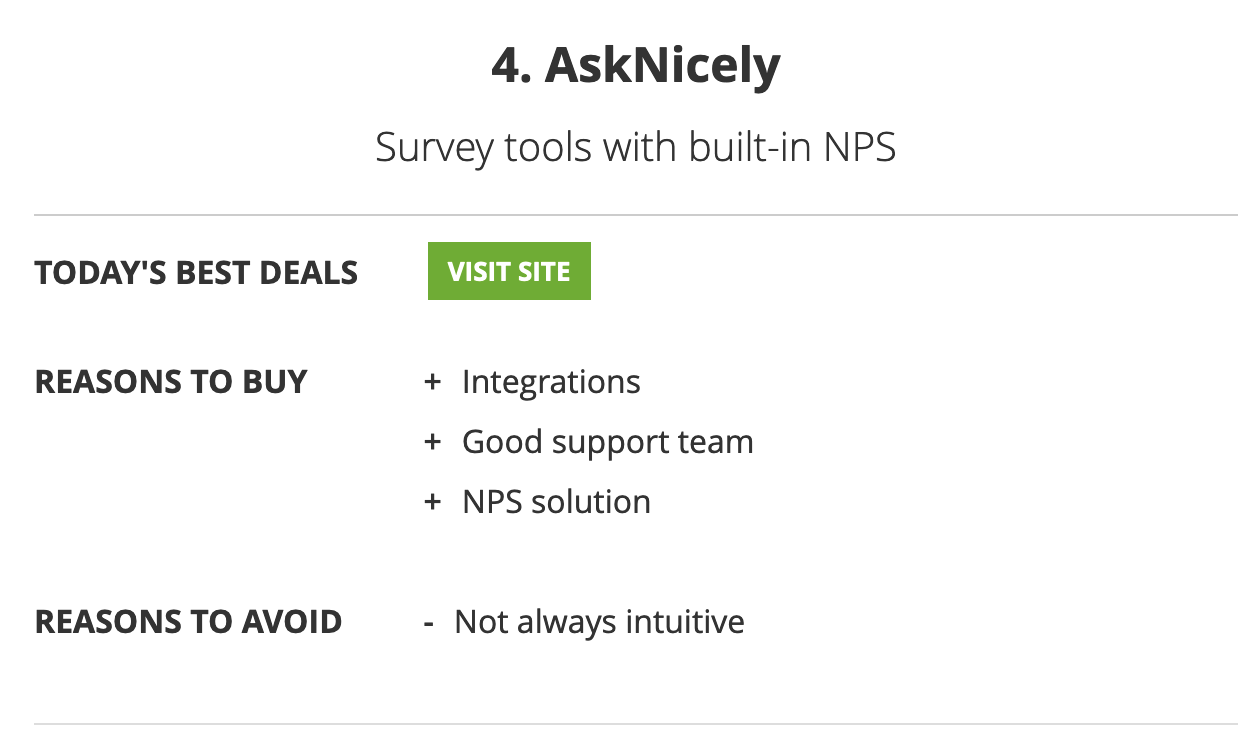Screen dimensions: 1248x740
Task: Click the plus icon beside Good support team
Action: tap(432, 442)
